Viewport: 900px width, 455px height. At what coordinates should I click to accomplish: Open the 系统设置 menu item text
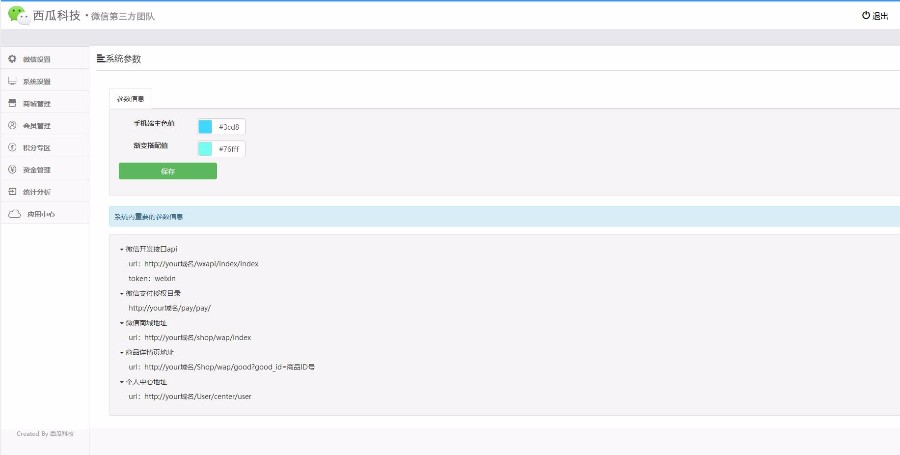click(37, 81)
